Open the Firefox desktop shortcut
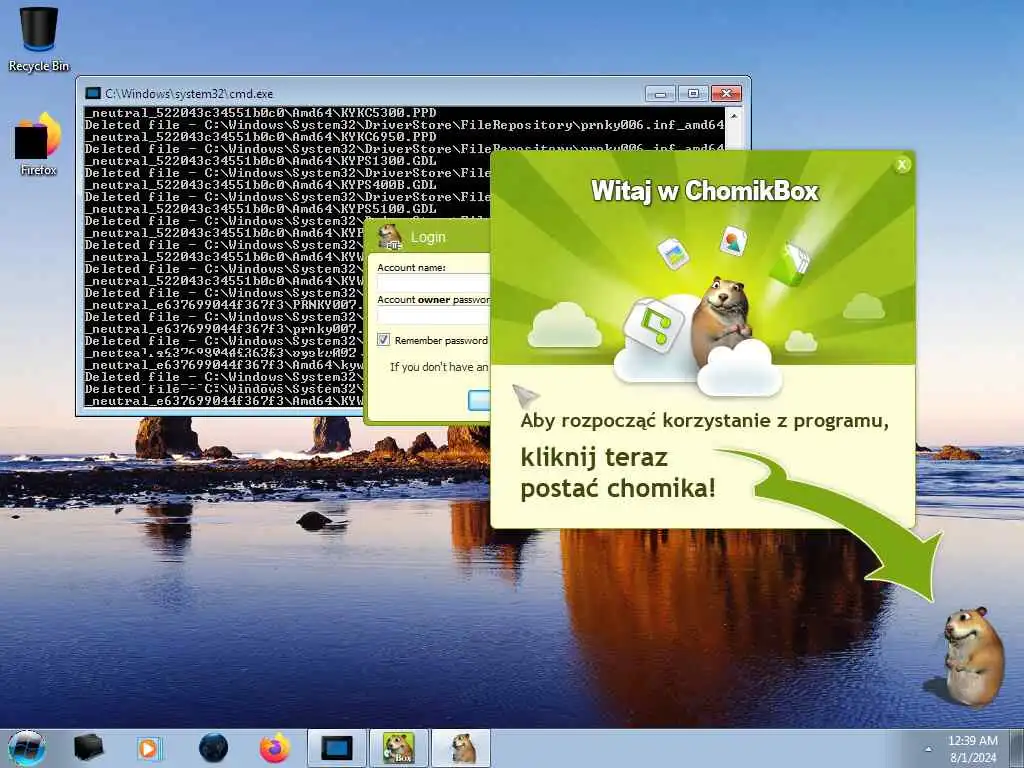 [39, 144]
